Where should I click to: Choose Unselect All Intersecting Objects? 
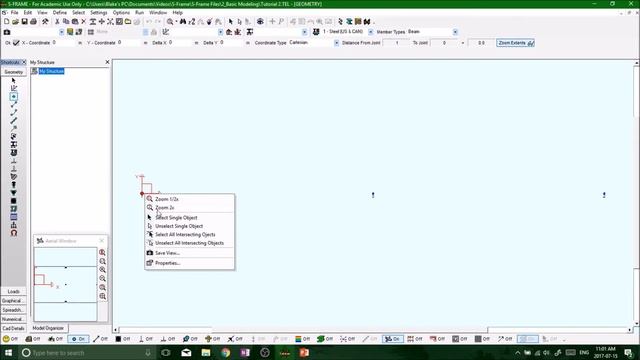pyautogui.click(x=190, y=243)
